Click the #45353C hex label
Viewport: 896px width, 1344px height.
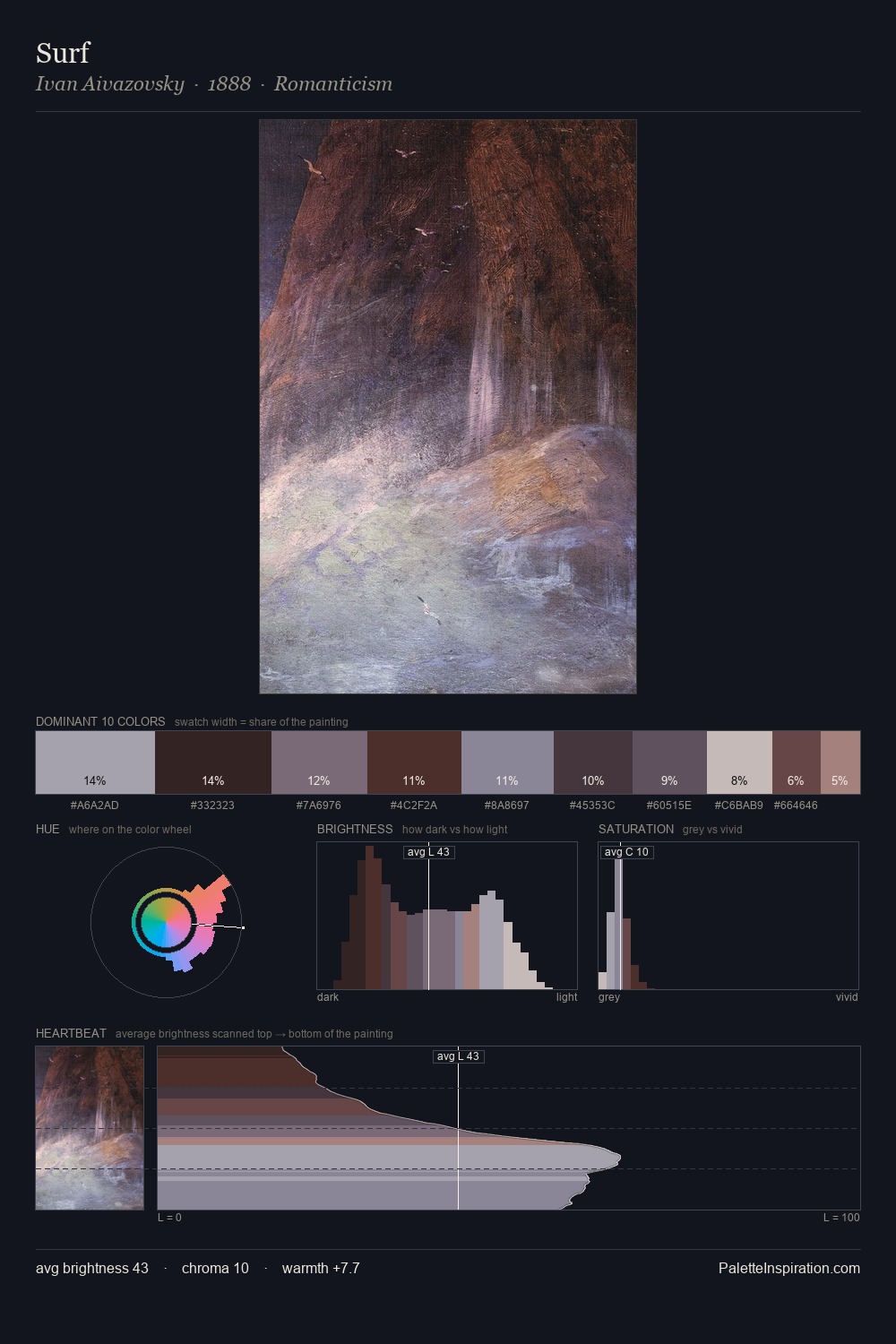[592, 806]
